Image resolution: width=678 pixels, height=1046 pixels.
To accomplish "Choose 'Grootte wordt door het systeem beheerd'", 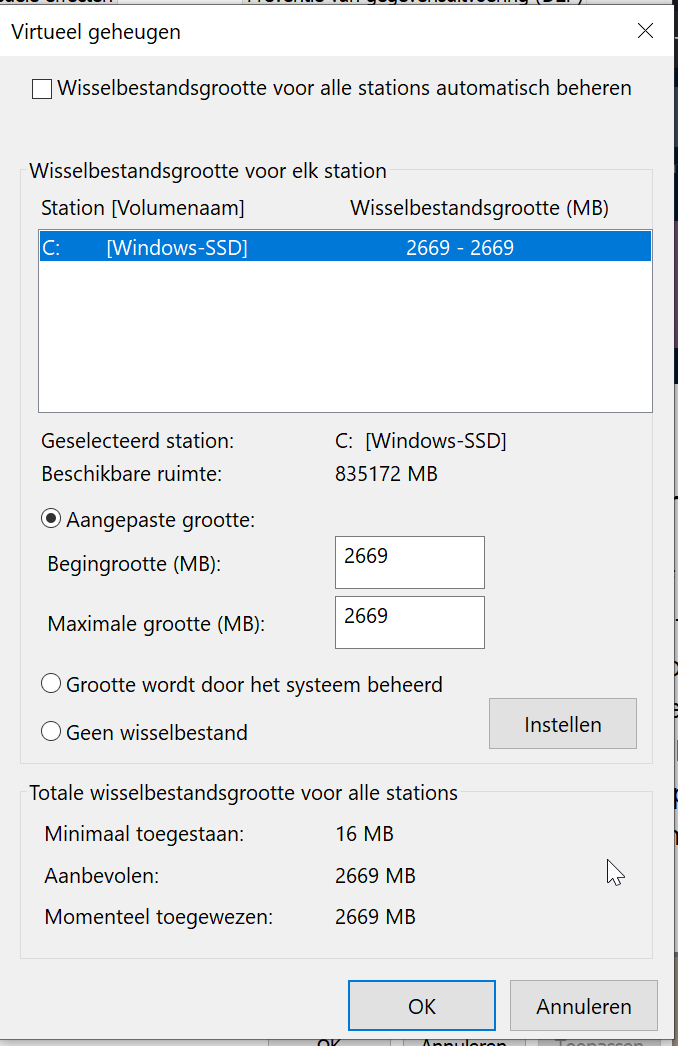I will (51, 685).
